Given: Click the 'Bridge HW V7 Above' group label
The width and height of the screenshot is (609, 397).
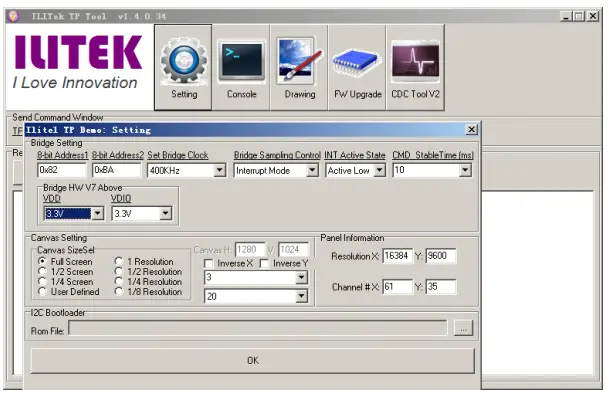Looking at the screenshot, I should (83, 188).
